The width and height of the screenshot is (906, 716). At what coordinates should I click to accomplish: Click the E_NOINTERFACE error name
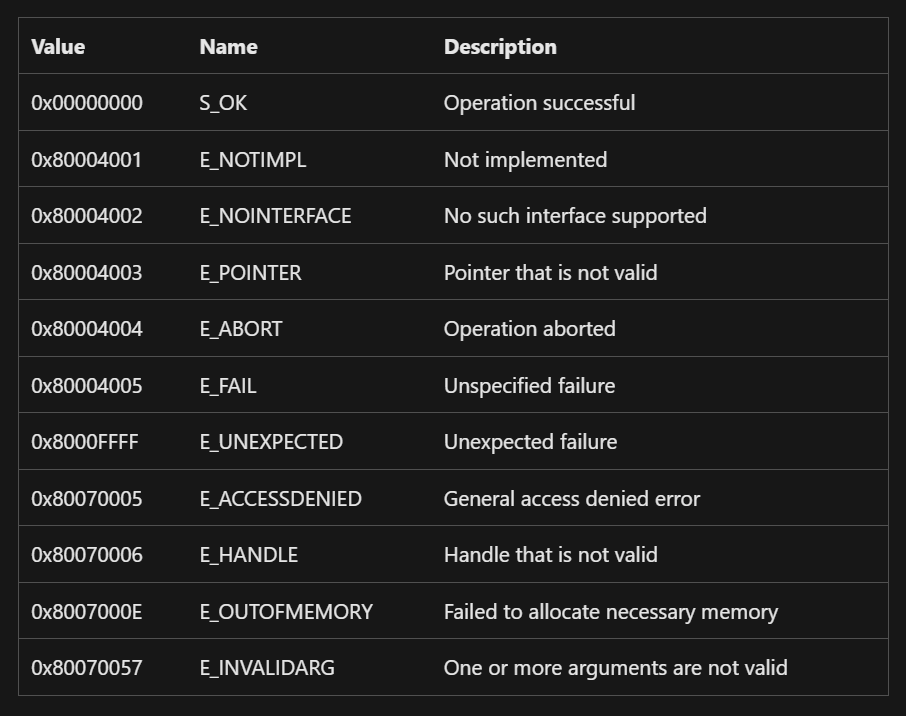tap(275, 216)
